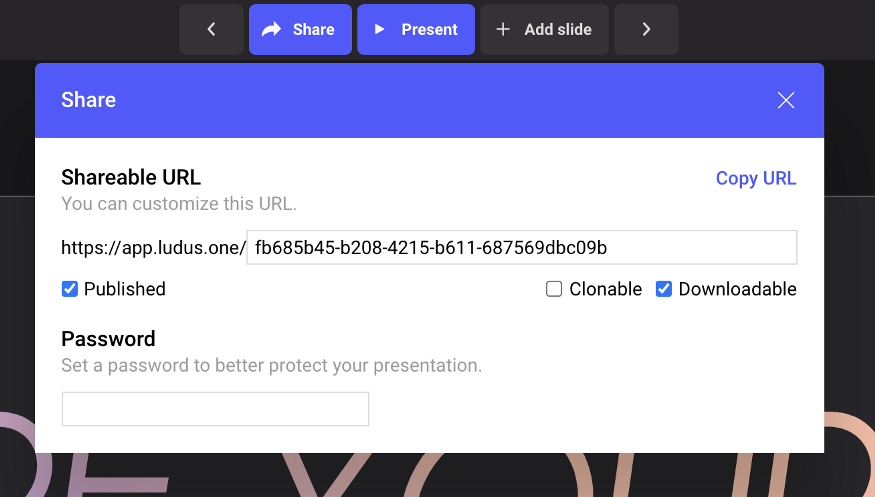
Task: Go to the next slide chevron
Action: pos(646,30)
